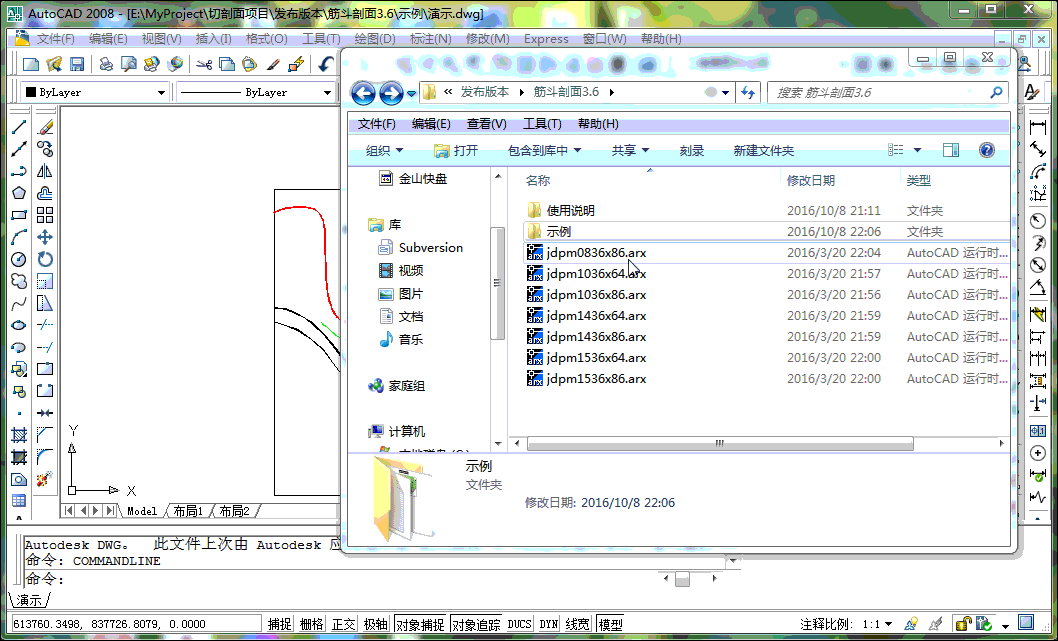Select the Radius dimension tool
The image size is (1058, 641).
pyautogui.click(x=1038, y=221)
